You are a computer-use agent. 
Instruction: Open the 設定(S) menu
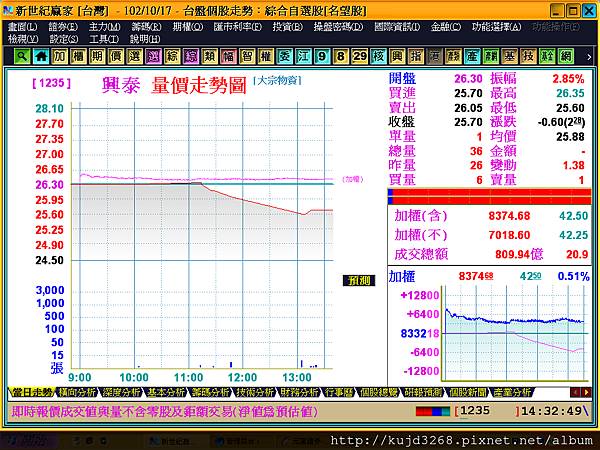pyautogui.click(x=64, y=39)
